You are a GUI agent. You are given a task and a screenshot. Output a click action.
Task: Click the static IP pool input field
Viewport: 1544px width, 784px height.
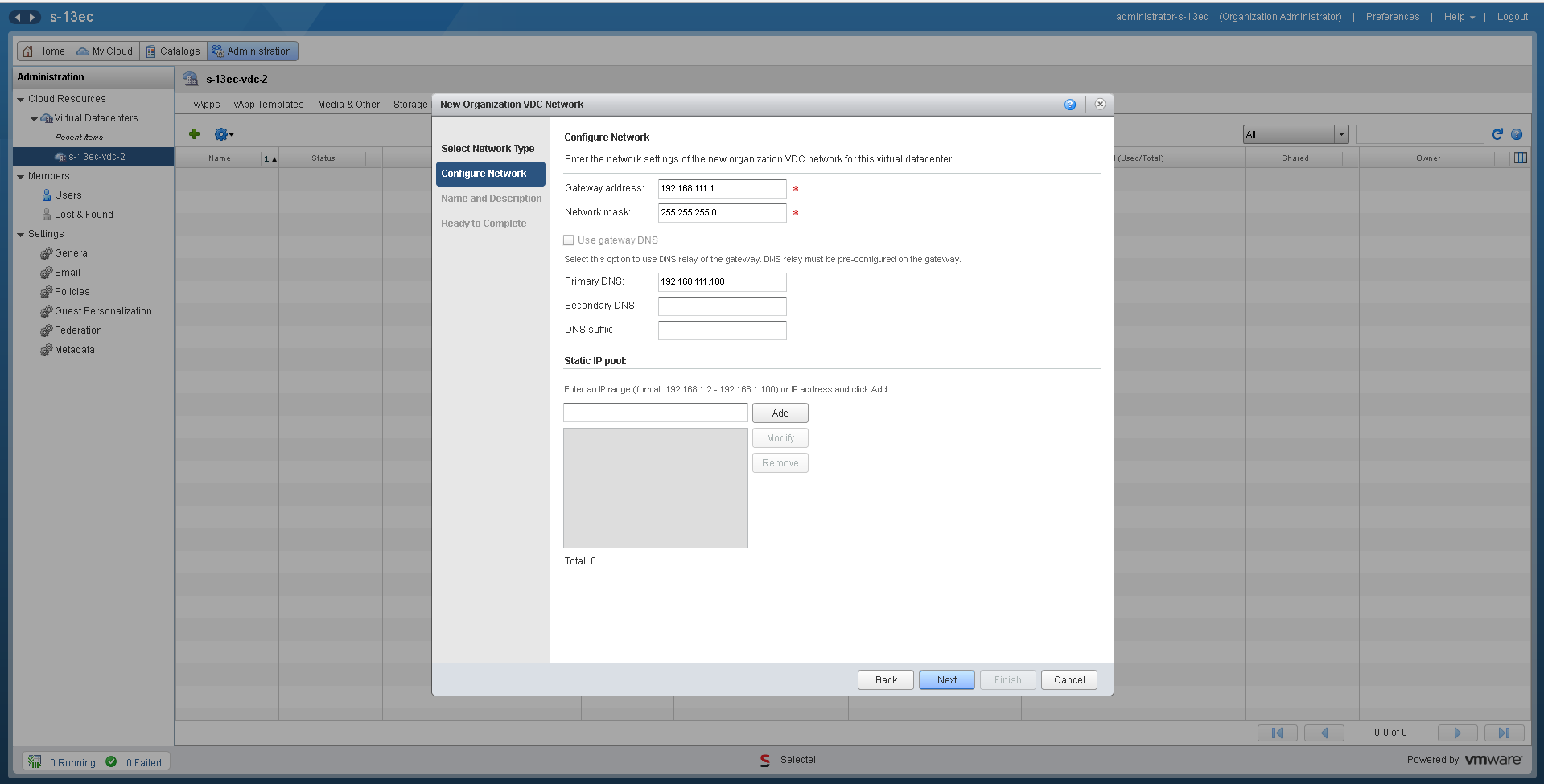(x=655, y=412)
